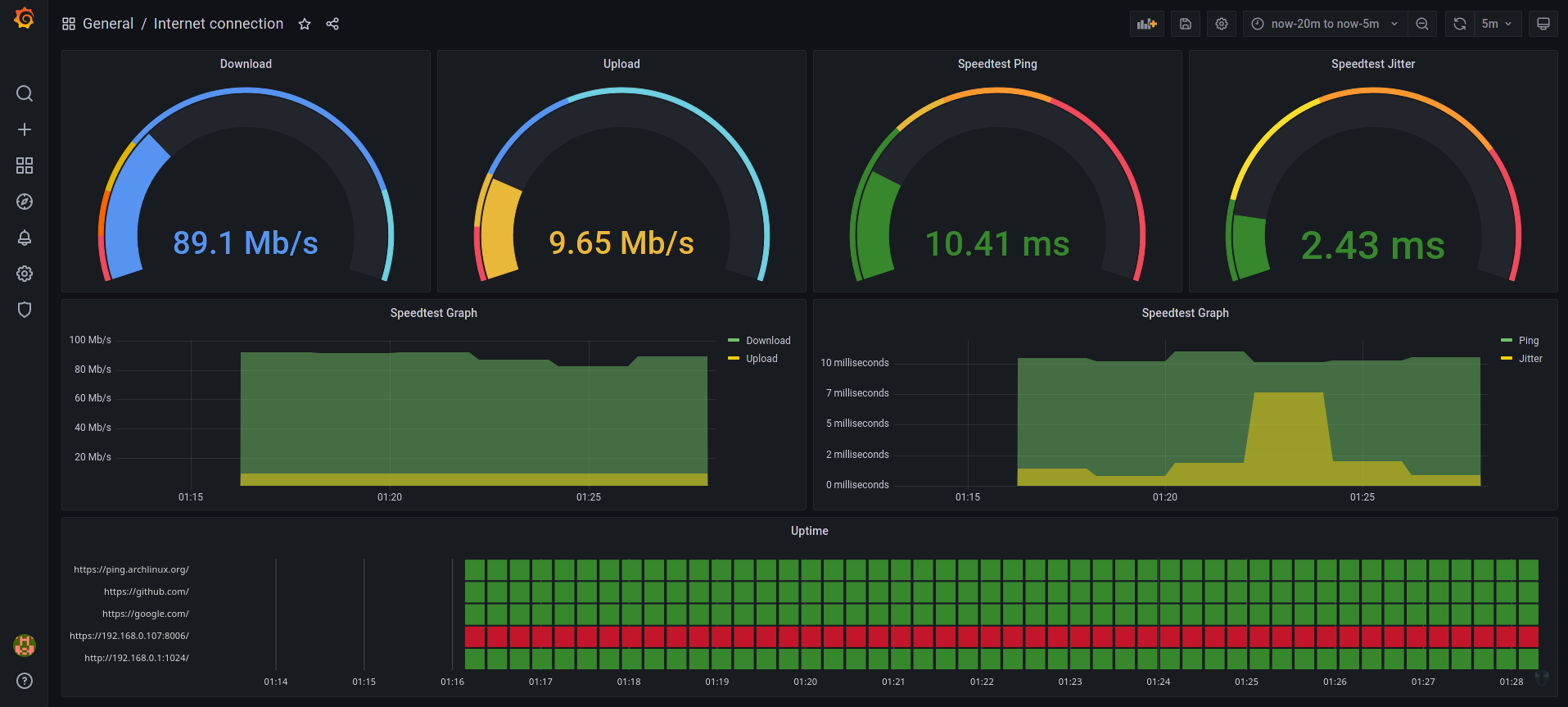Click the 2.43 ms jitter gauge value
This screenshot has width=1568, height=707.
click(1373, 246)
